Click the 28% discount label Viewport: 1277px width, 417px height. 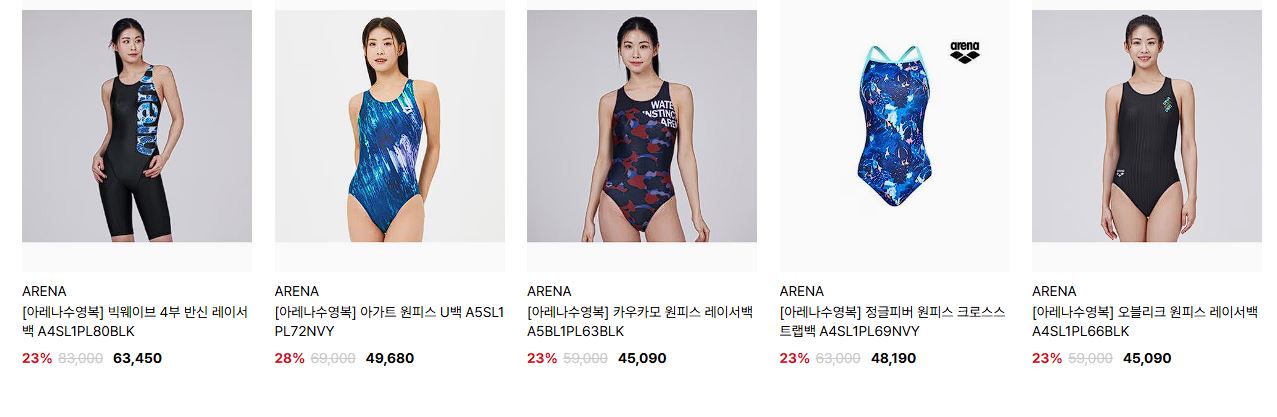[290, 358]
